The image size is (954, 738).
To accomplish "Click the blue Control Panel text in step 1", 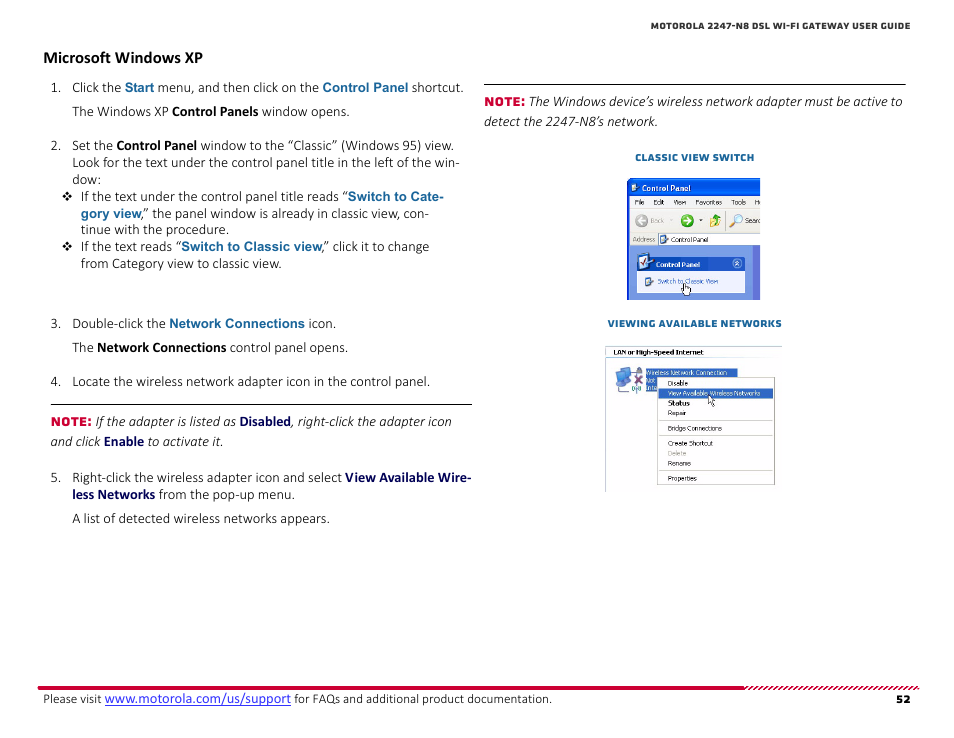I will tap(365, 88).
